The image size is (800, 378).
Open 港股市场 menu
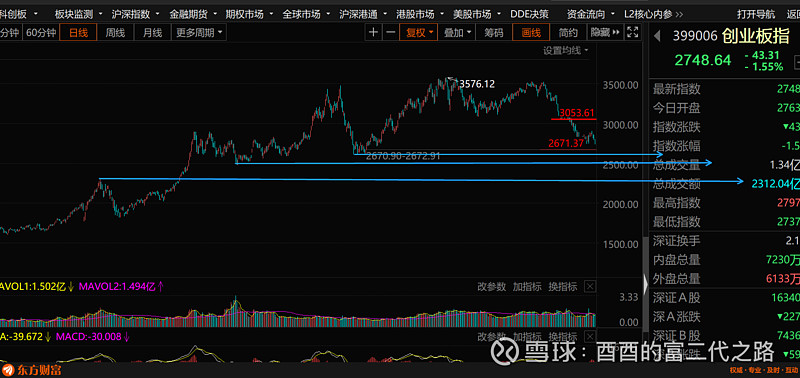(x=420, y=14)
